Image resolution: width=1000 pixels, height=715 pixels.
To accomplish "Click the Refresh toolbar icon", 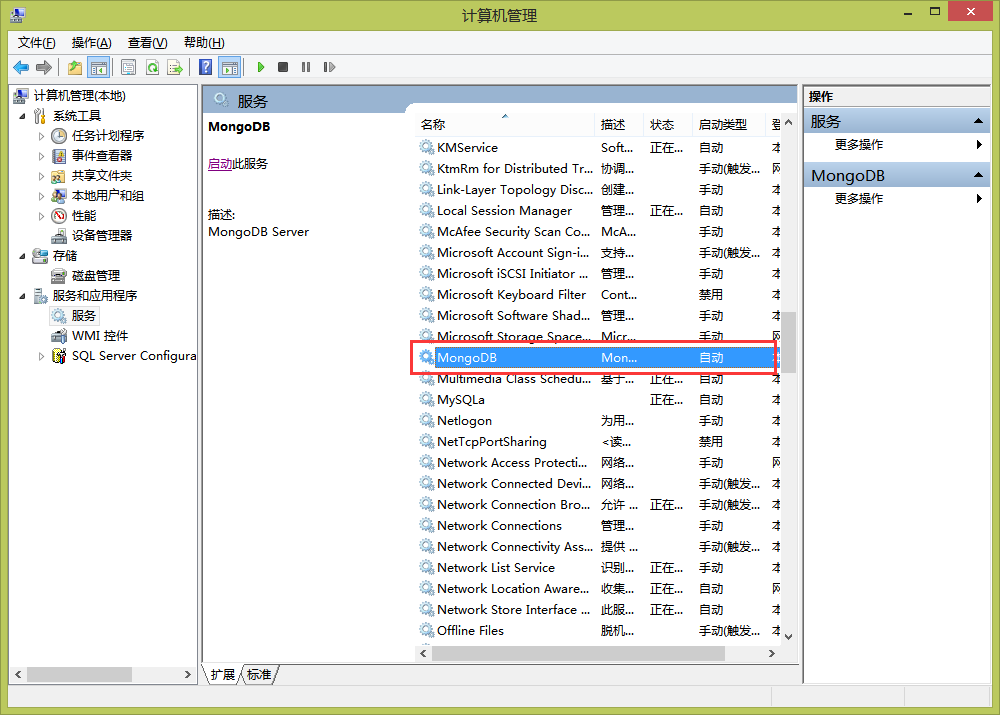I will point(152,67).
